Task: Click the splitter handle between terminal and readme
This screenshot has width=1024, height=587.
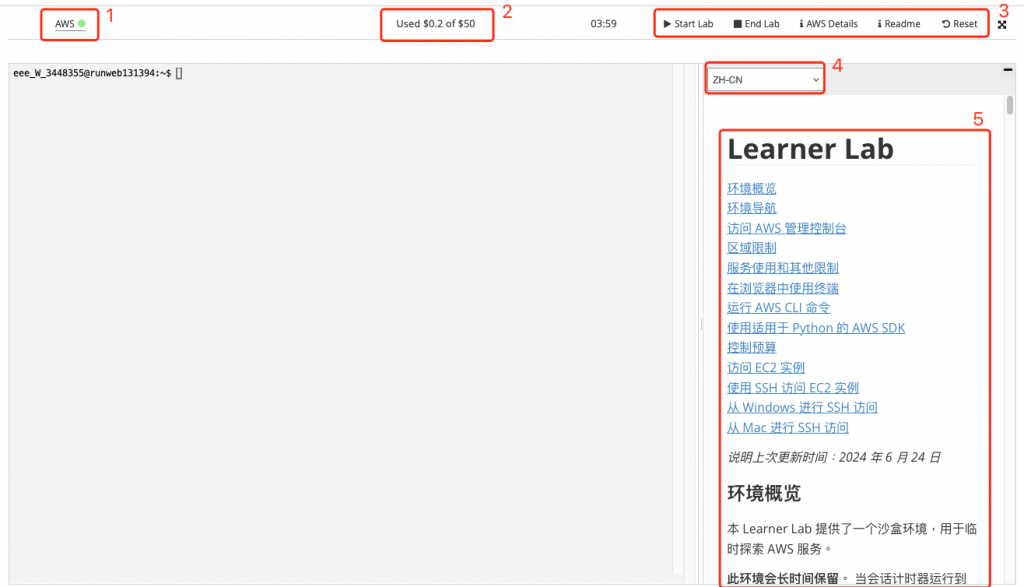Action: tap(701, 324)
